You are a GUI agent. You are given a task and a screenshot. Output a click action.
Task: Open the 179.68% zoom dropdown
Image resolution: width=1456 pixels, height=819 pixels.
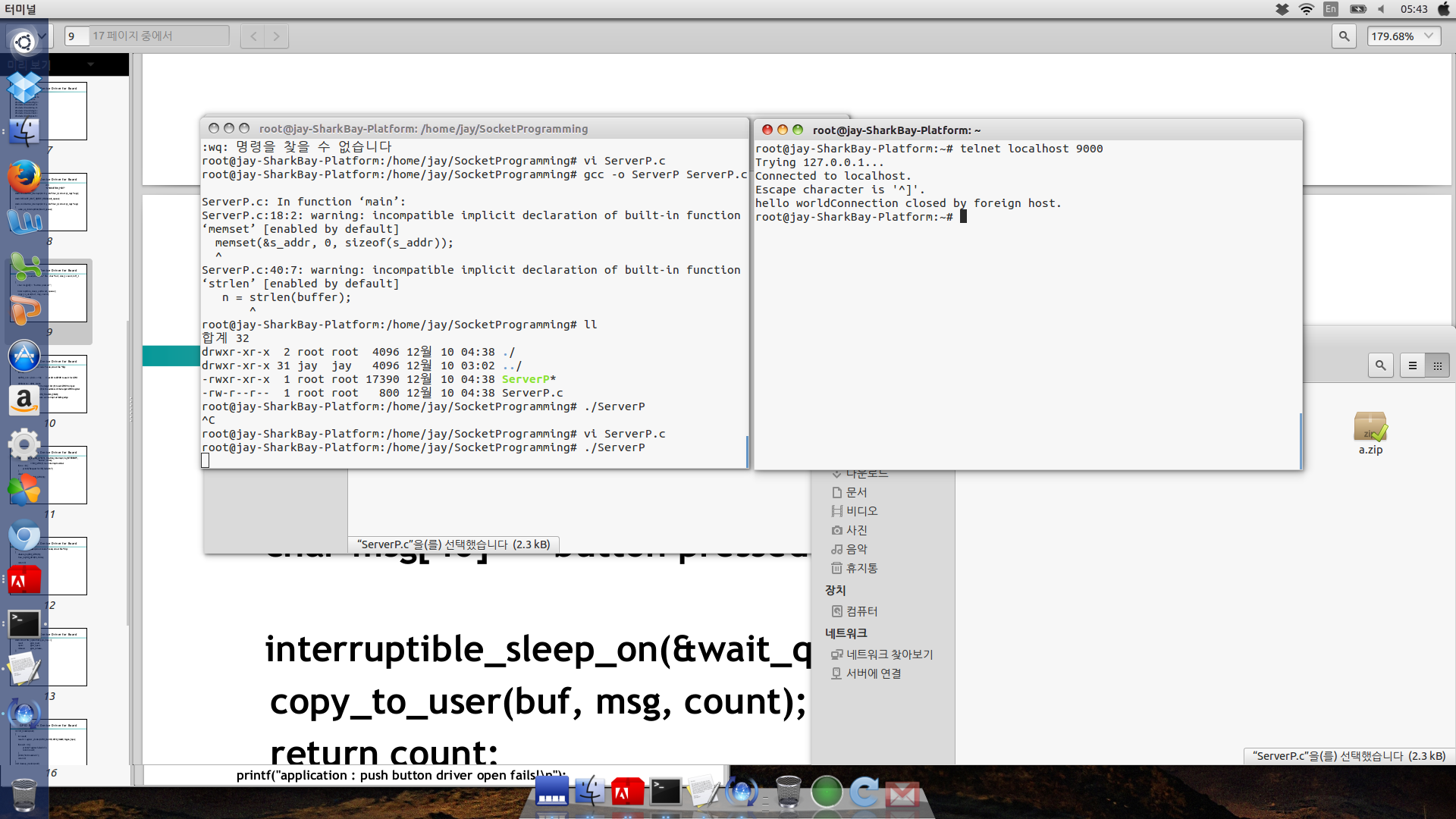pyautogui.click(x=1403, y=36)
